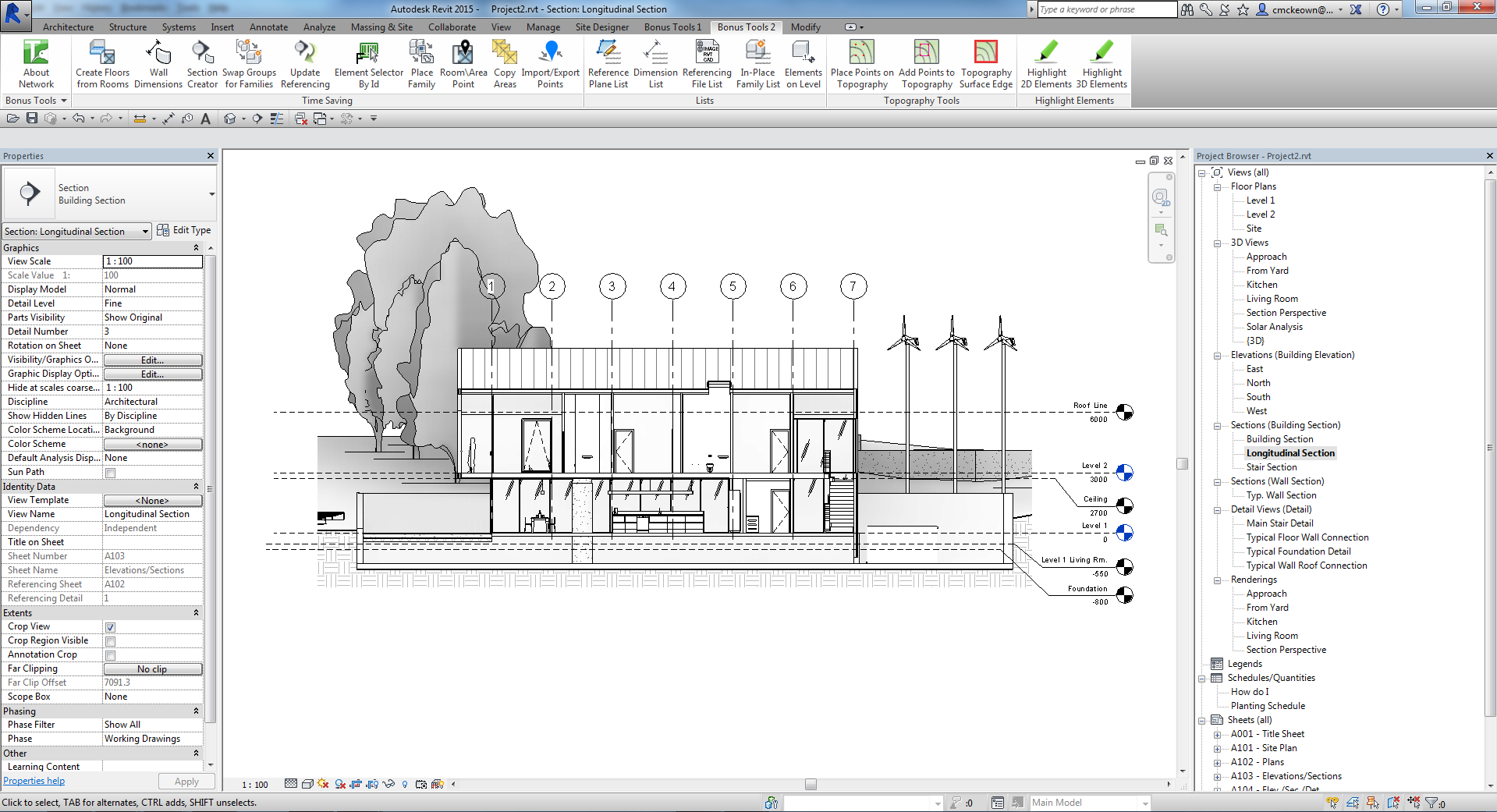Image resolution: width=1497 pixels, height=812 pixels.
Task: Click Highlight 2D Elements
Action: click(x=1045, y=62)
